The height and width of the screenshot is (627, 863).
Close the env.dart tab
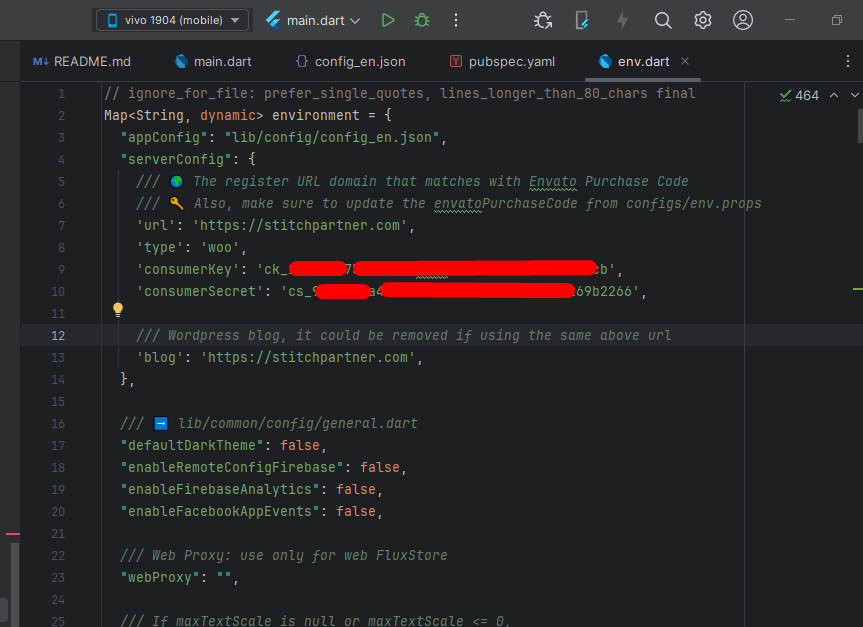685,61
